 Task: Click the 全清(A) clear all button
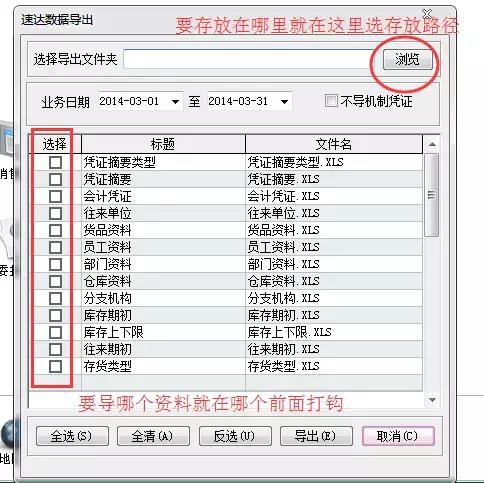pyautogui.click(x=153, y=436)
